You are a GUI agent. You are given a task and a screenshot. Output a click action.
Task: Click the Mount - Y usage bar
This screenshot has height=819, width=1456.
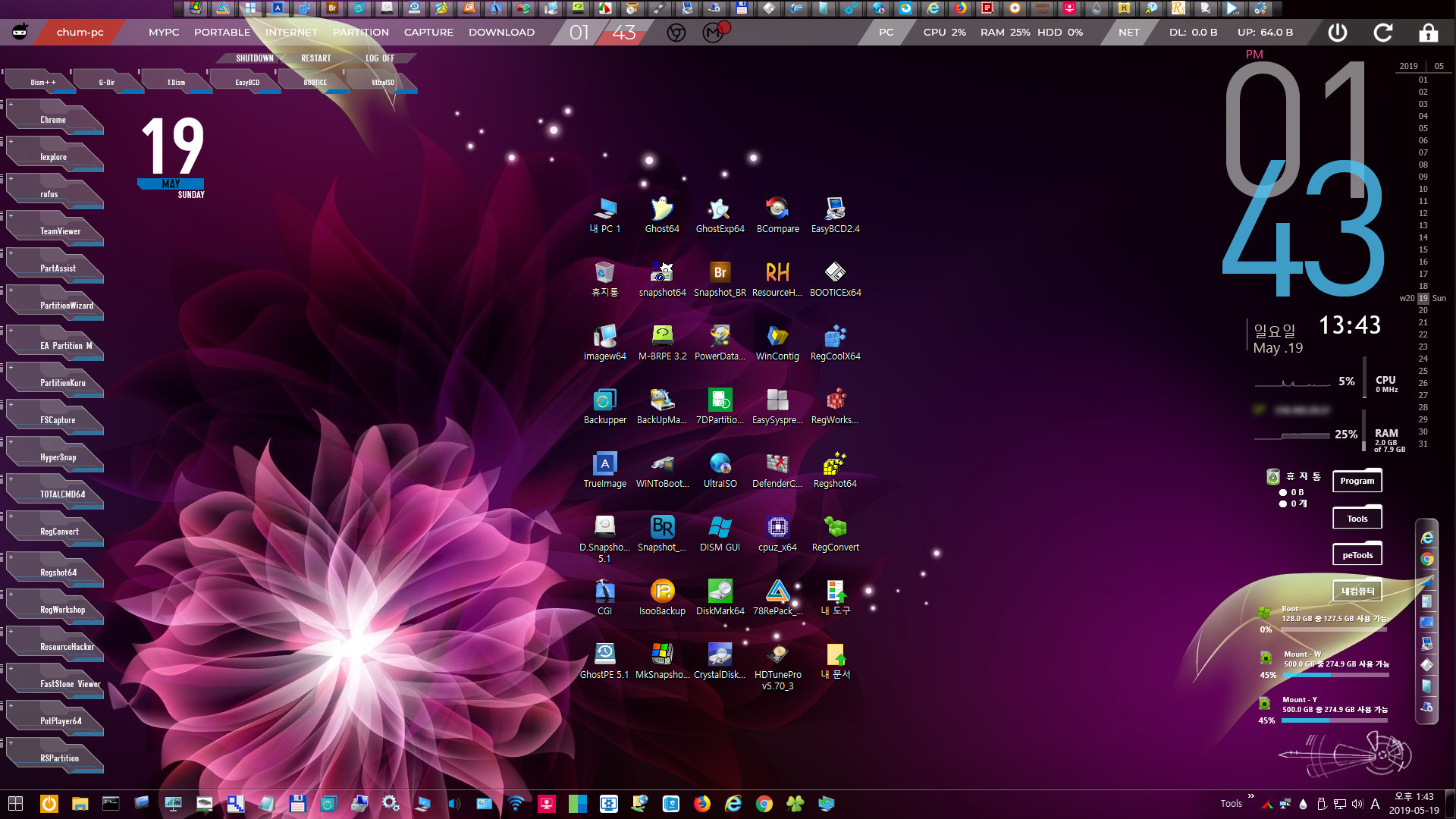point(1335,720)
